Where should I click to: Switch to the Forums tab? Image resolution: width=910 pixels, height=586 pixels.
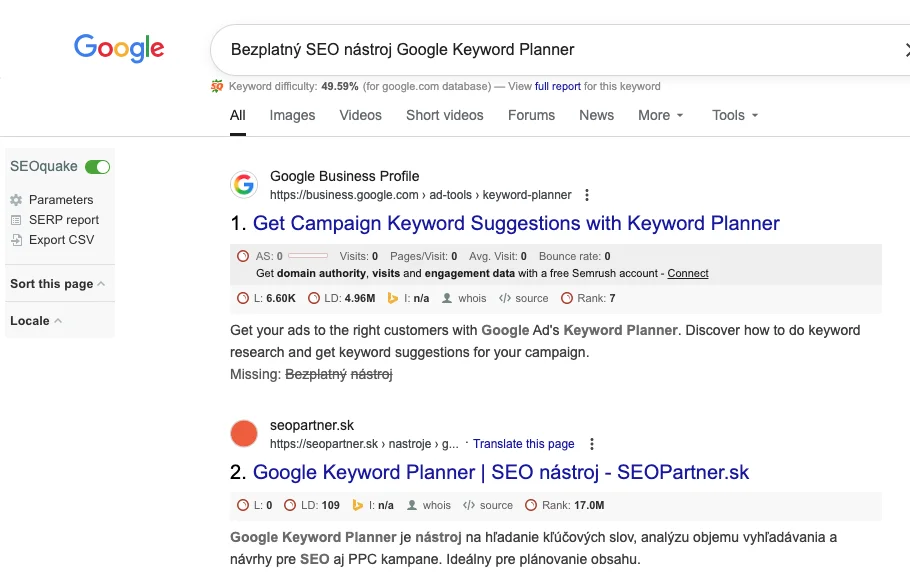tap(531, 115)
